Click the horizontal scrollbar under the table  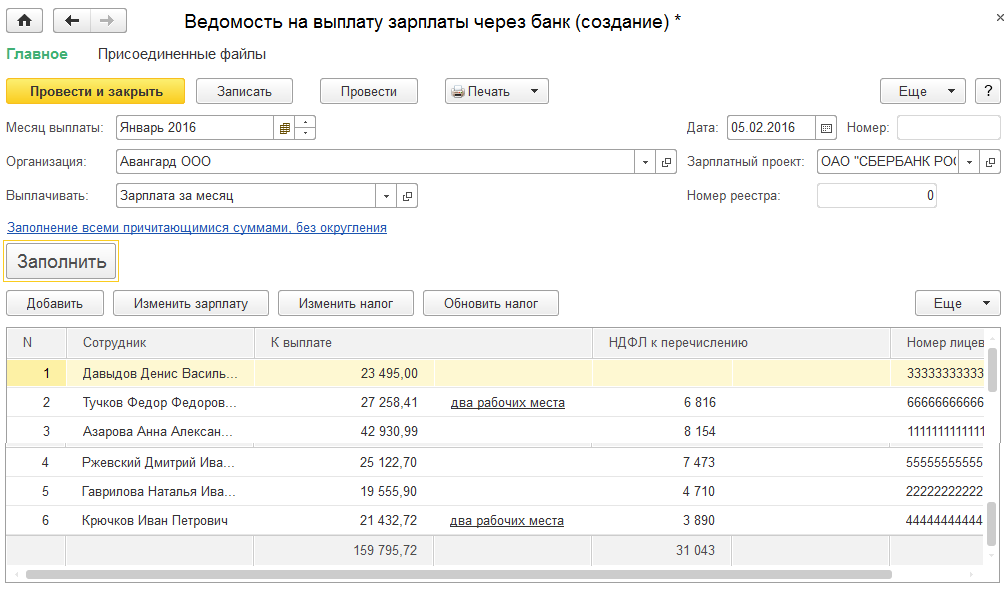(458, 575)
